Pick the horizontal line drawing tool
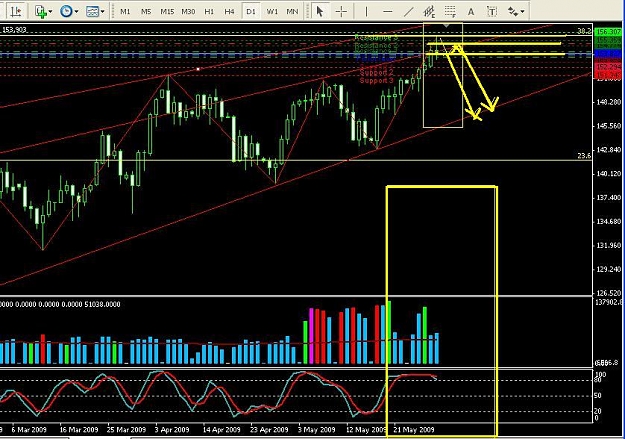This screenshot has width=625, height=439. (x=387, y=12)
